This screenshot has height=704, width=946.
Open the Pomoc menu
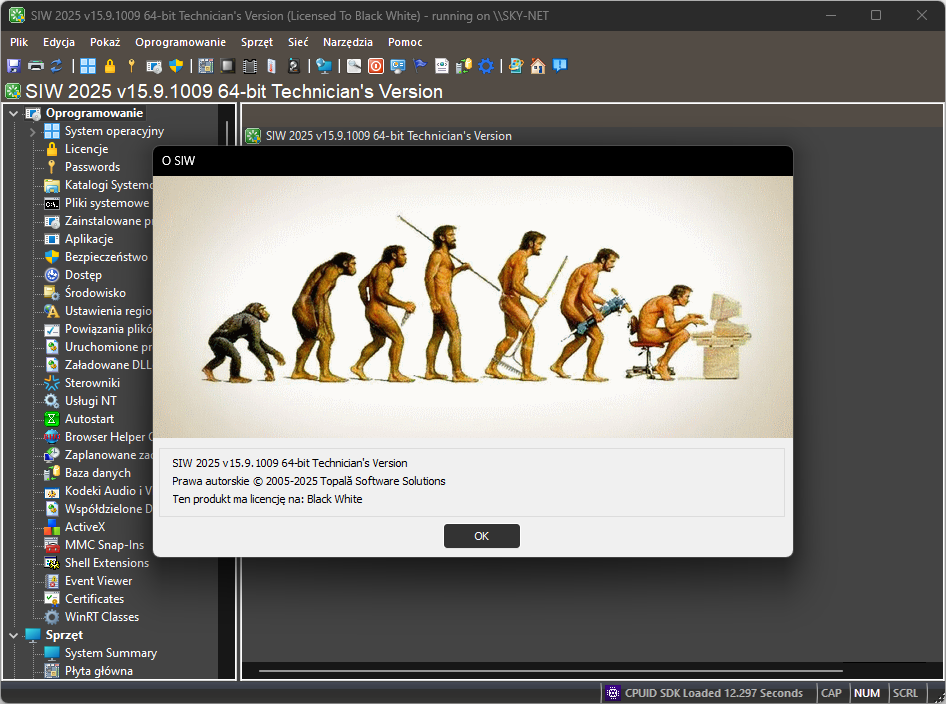[405, 42]
